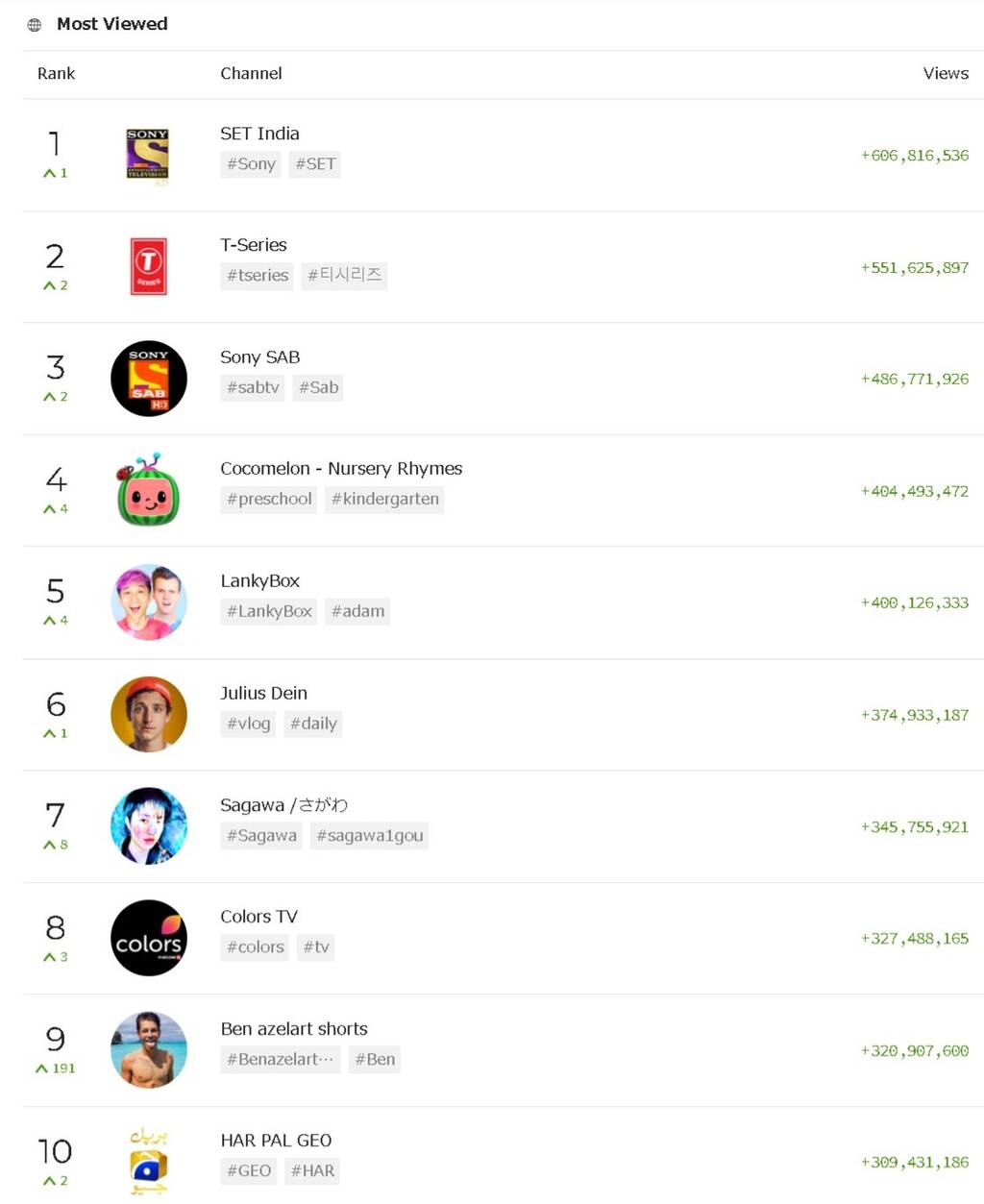Screen dimensions: 984x1204
Task: Click the Sony SAB channel avatar
Action: click(x=148, y=379)
